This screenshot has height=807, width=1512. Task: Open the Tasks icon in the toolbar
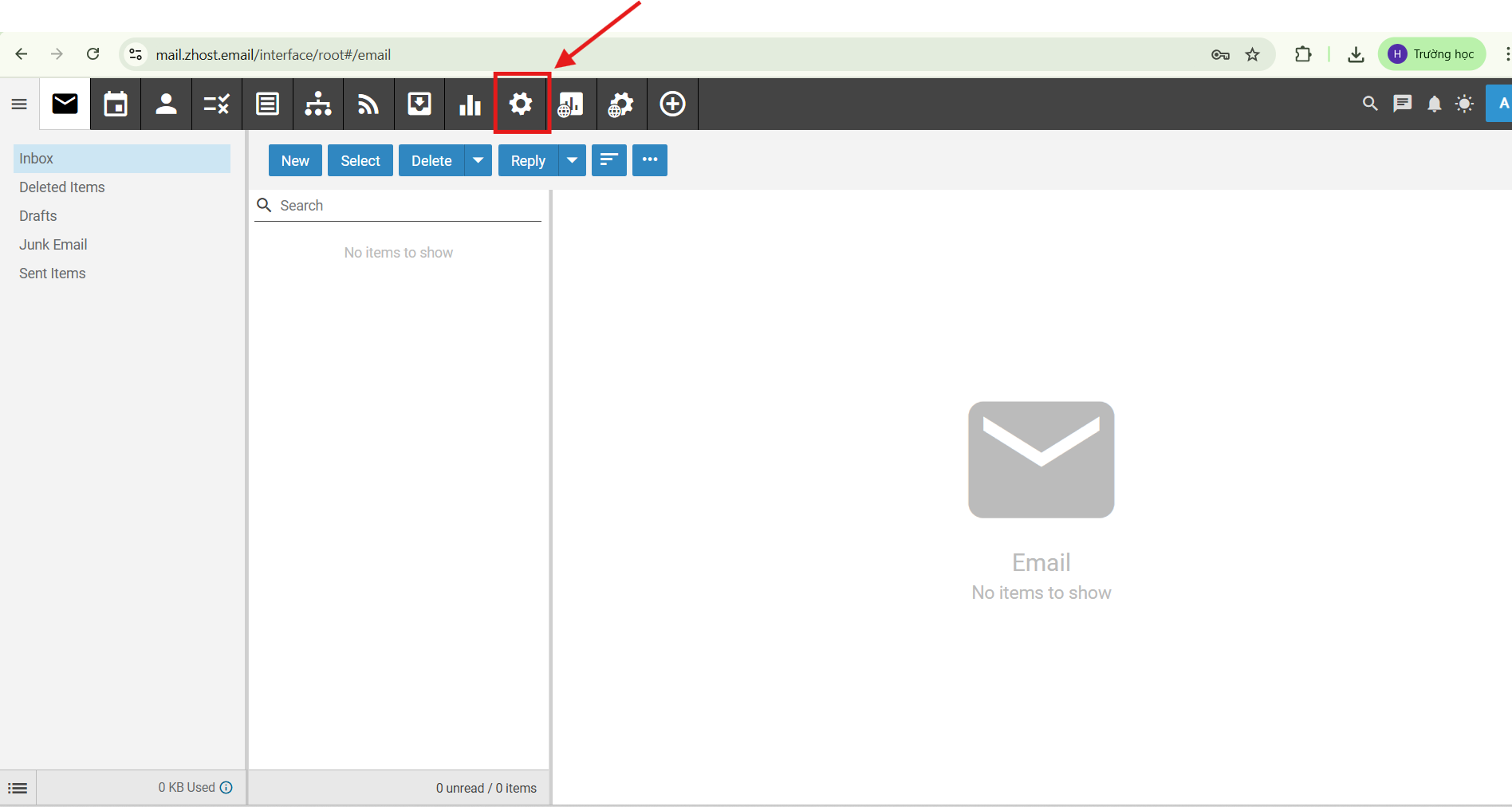point(216,104)
